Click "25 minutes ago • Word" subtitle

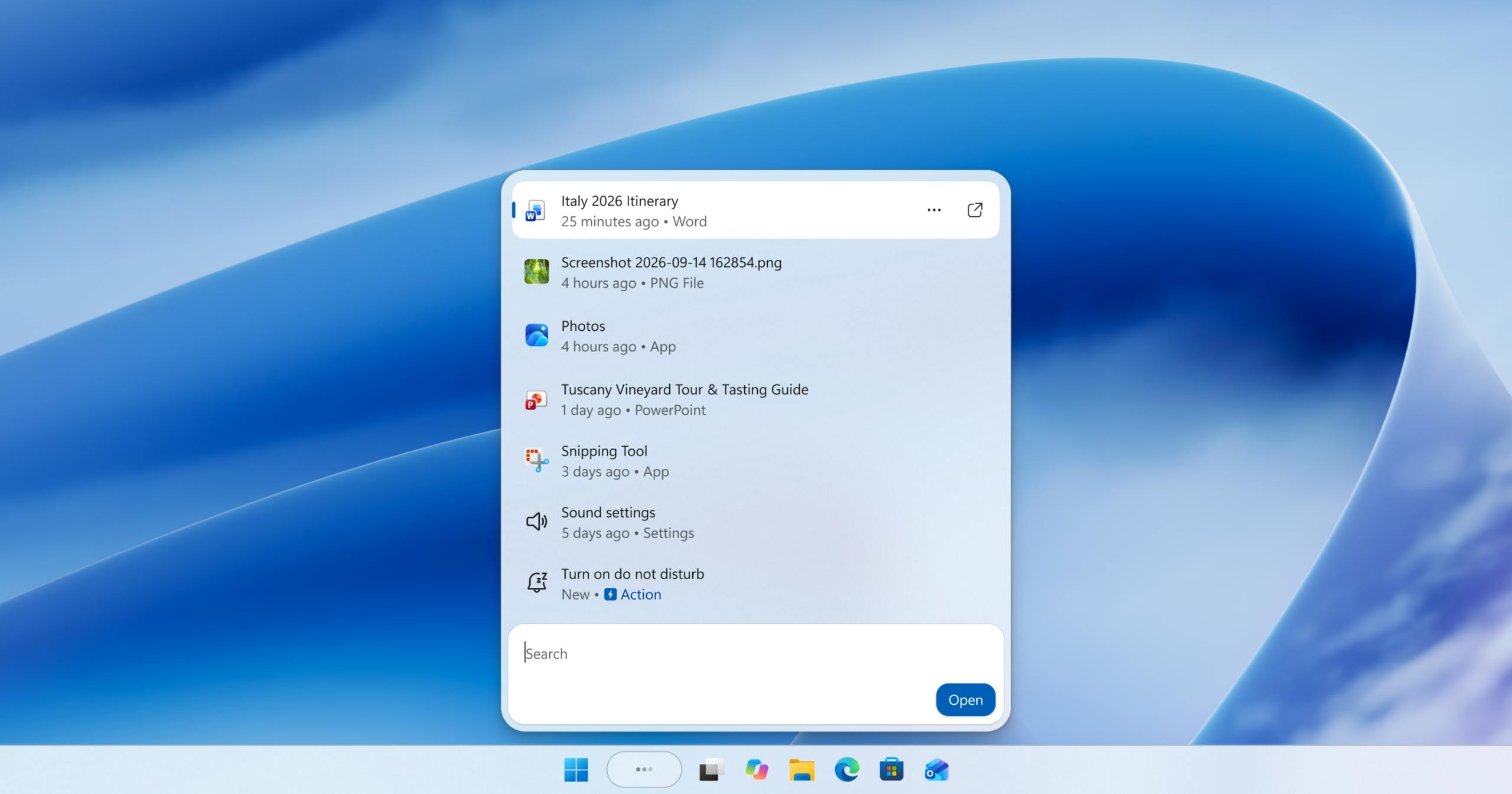(x=634, y=222)
